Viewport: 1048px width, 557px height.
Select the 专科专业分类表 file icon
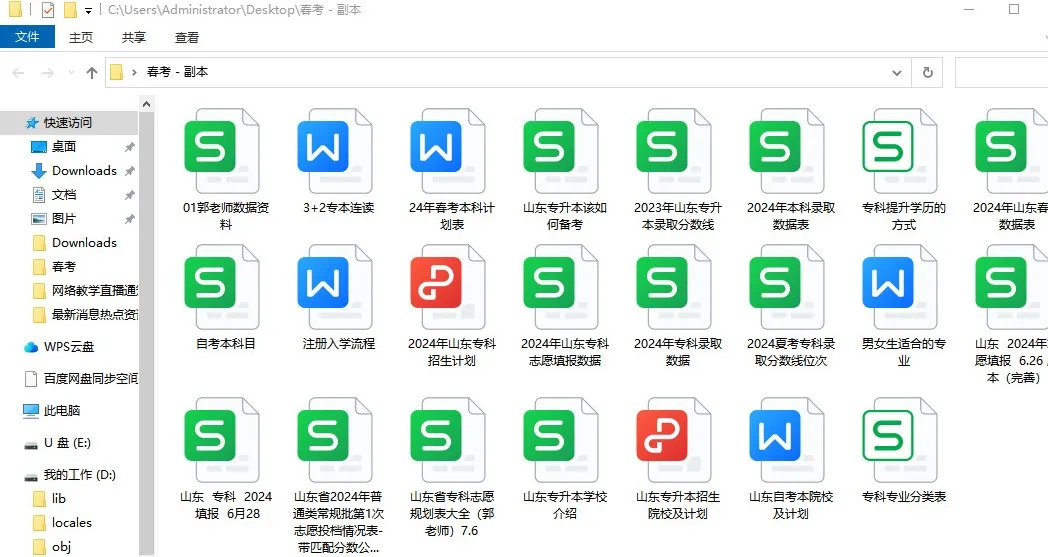[900, 440]
